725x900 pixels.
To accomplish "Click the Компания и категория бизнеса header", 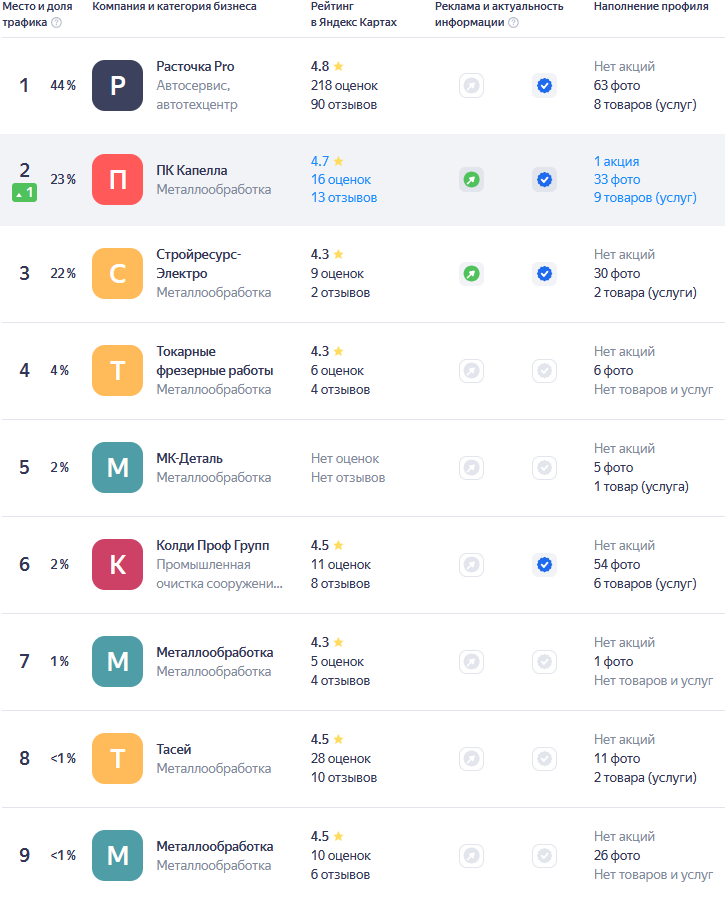I will click(x=175, y=6).
